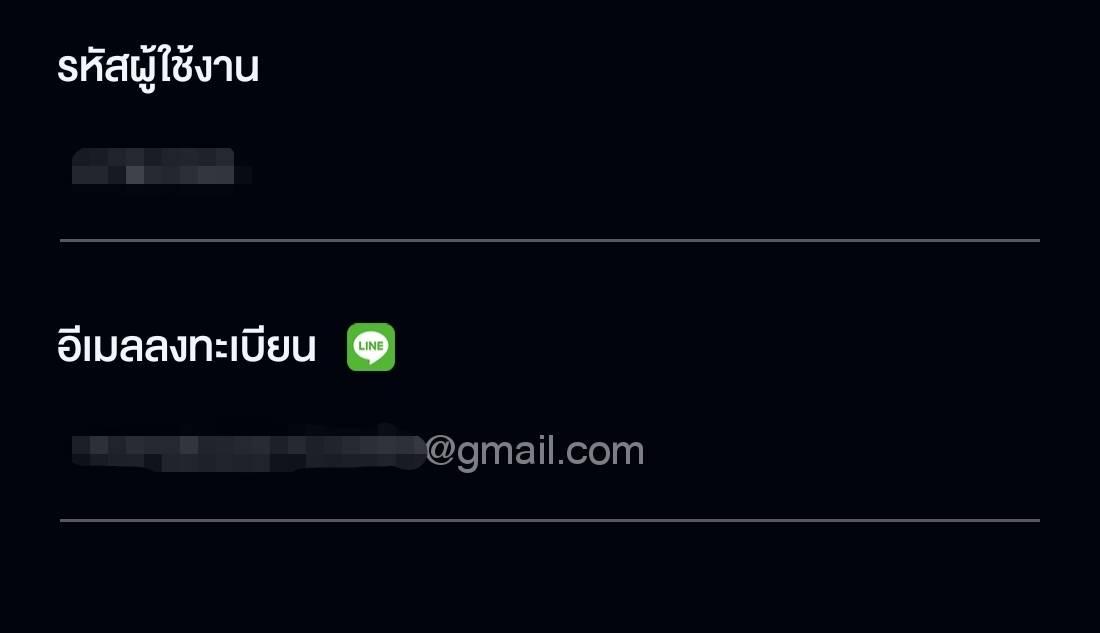Click the right end of blurred user ID

point(240,168)
